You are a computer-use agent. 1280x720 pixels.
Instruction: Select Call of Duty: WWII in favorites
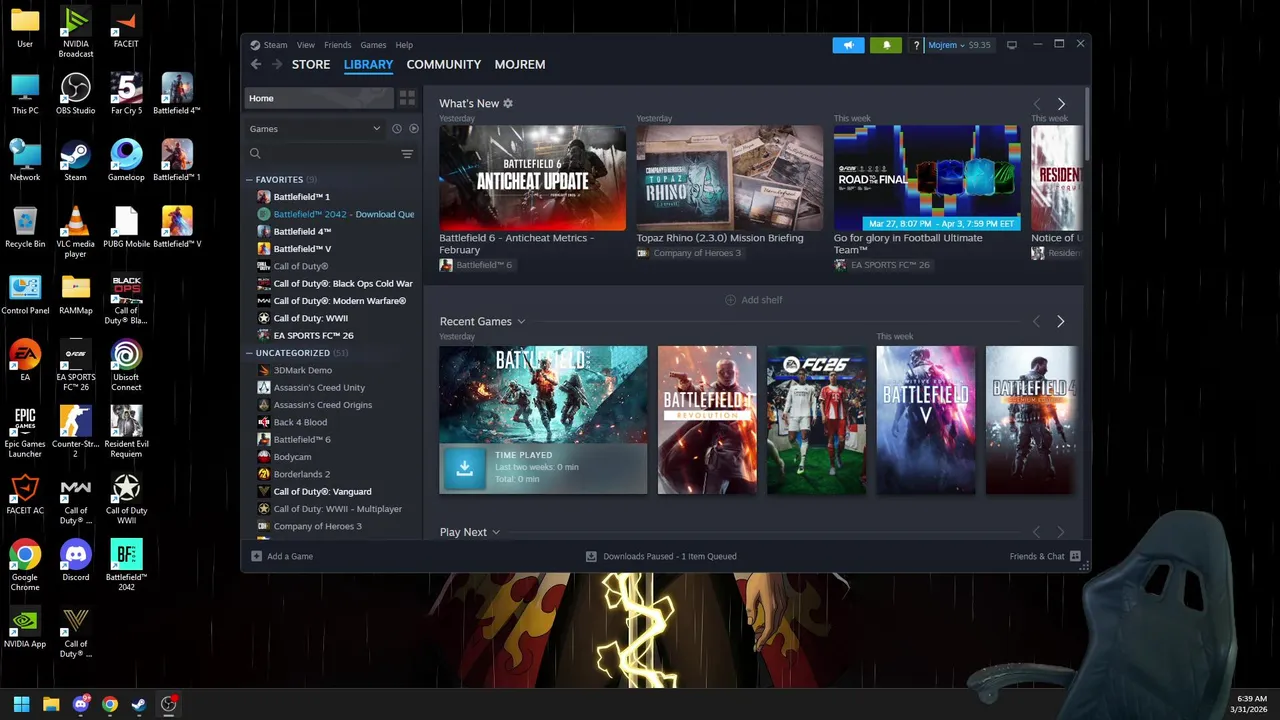[x=311, y=318]
